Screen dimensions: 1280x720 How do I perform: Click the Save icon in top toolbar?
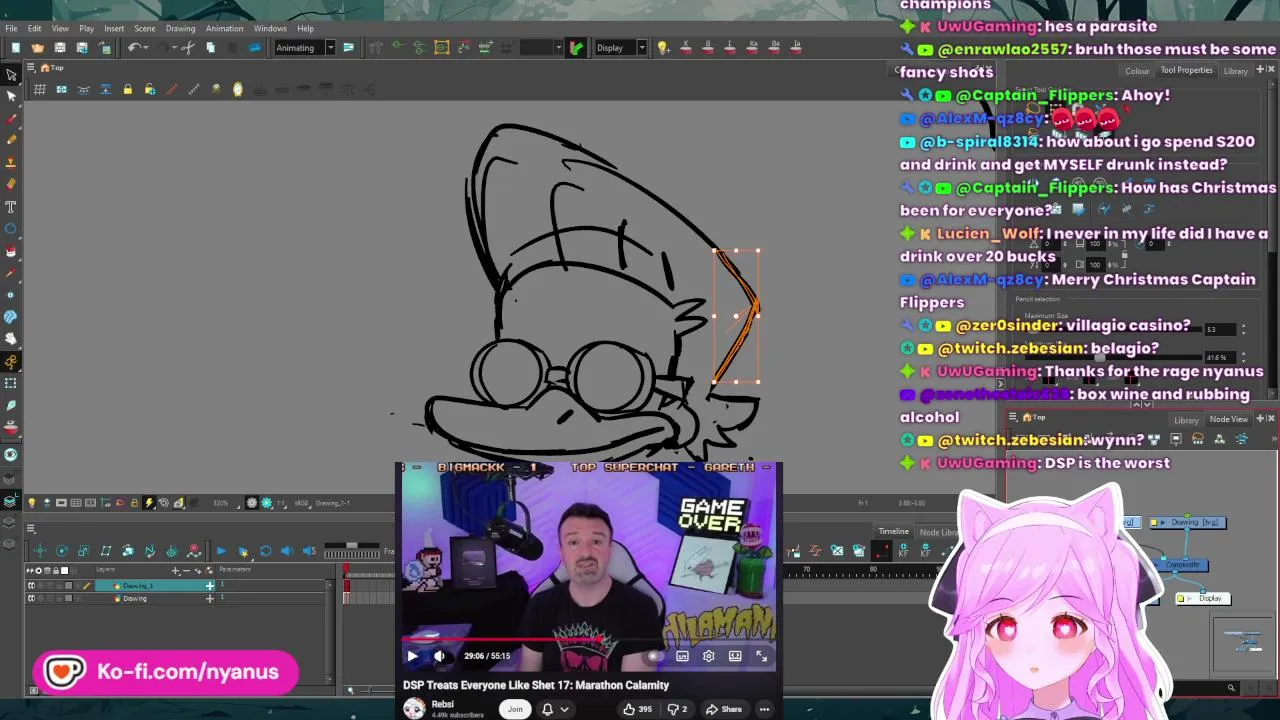pos(60,48)
